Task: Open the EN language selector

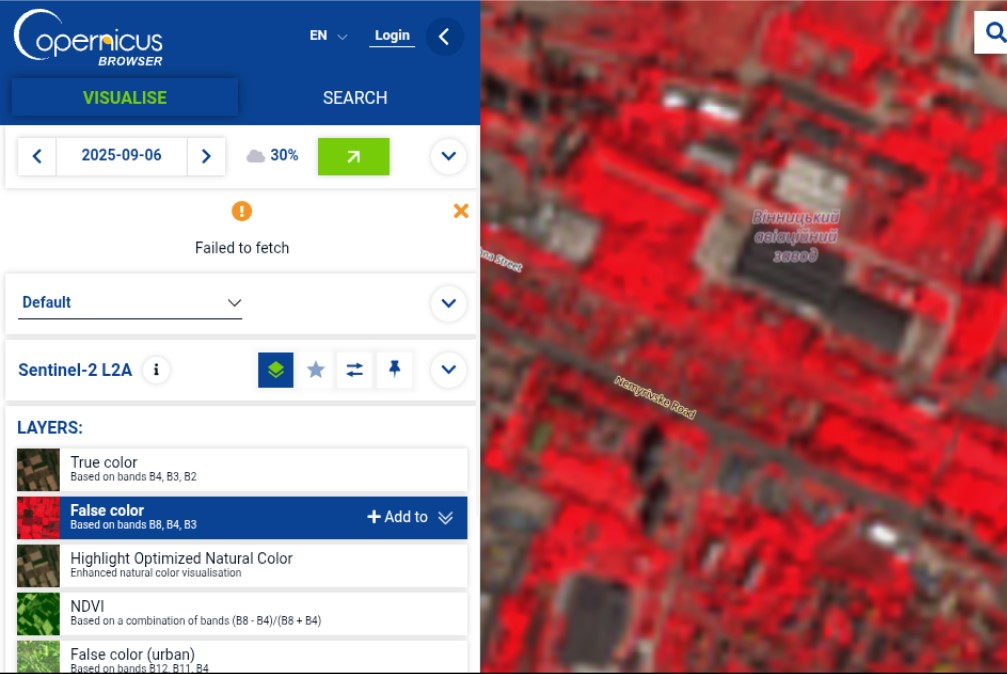Action: pos(328,36)
